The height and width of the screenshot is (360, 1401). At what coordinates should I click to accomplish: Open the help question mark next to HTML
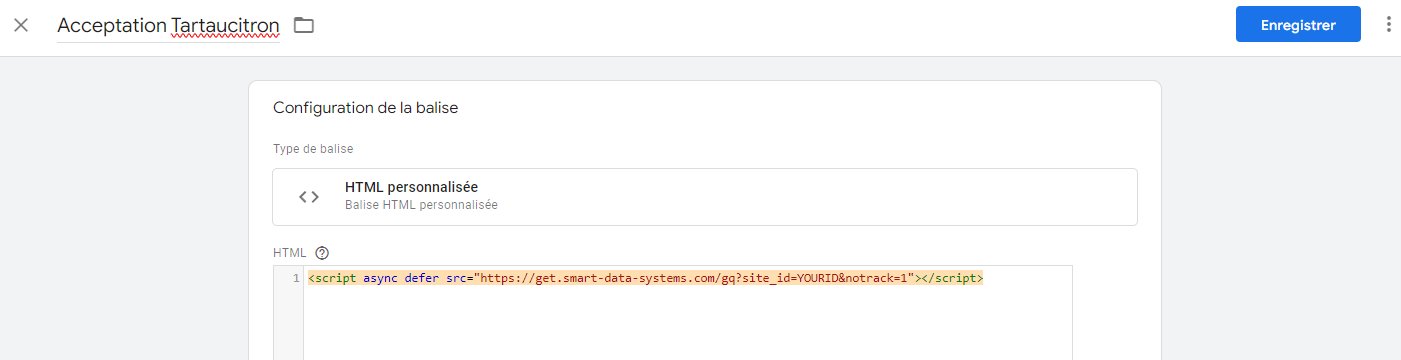(x=322, y=253)
